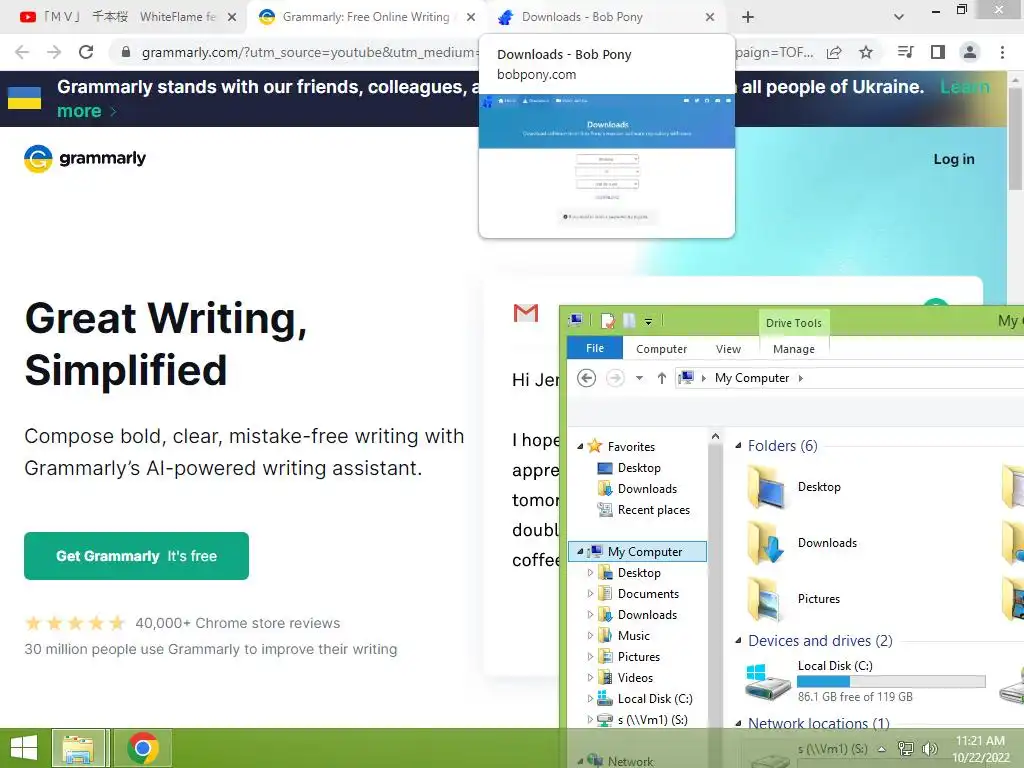Click My Computer in Explorer address bar
1024x768 pixels.
(752, 378)
